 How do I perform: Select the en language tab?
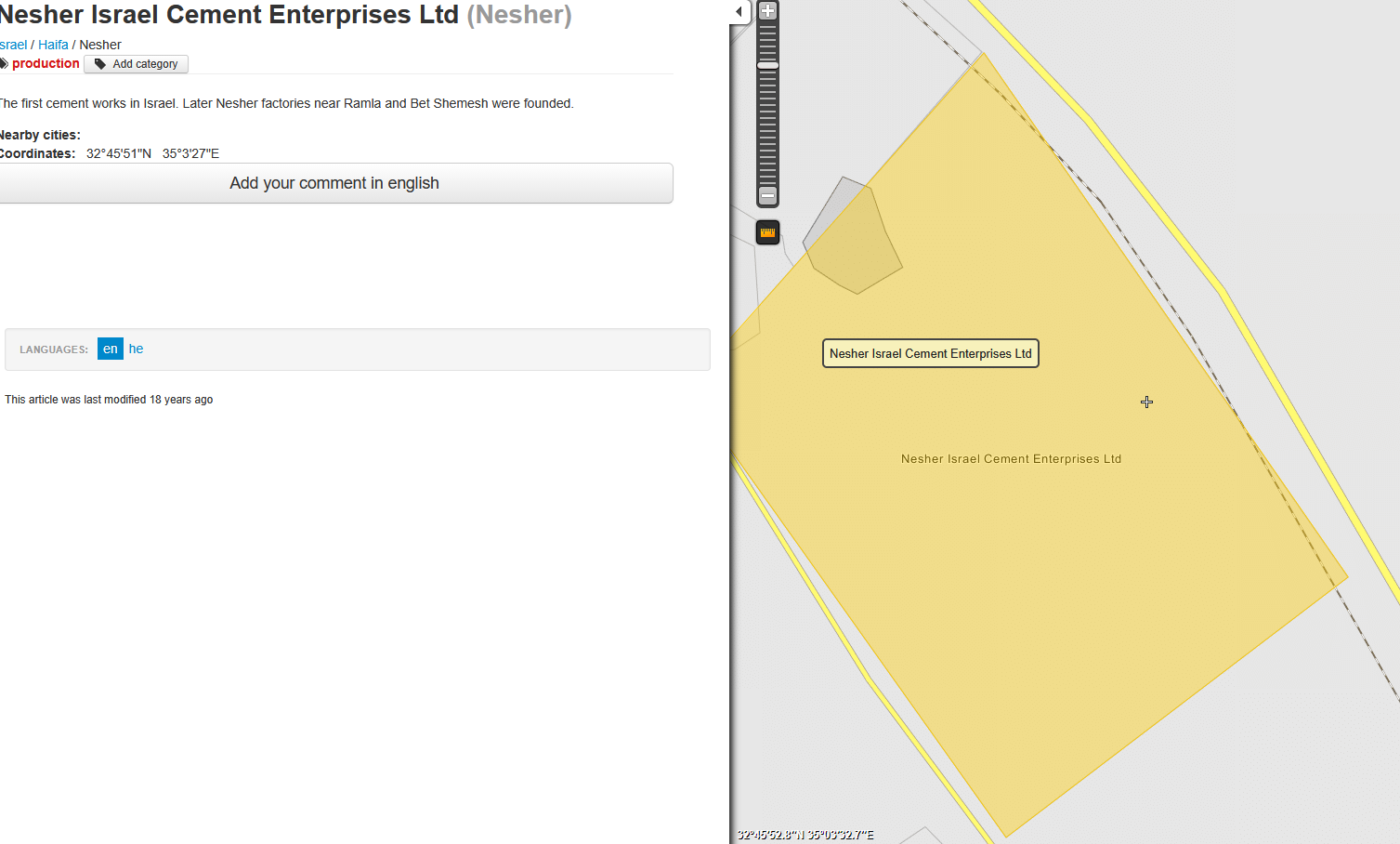tap(111, 349)
